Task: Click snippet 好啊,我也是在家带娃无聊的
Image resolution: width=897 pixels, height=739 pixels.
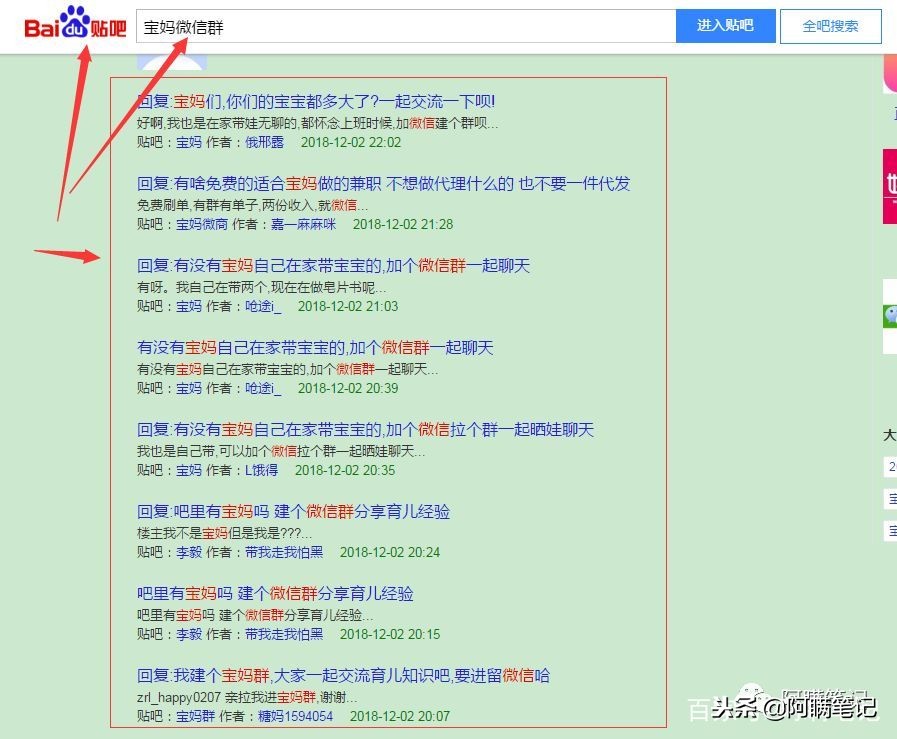Action: click(317, 123)
